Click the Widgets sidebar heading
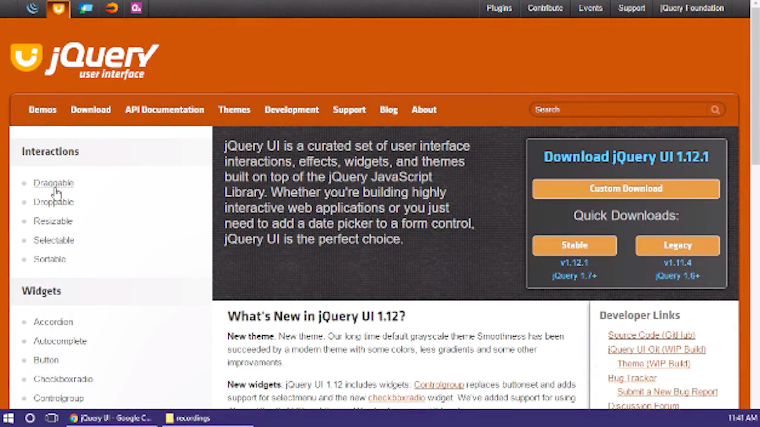 [x=41, y=291]
